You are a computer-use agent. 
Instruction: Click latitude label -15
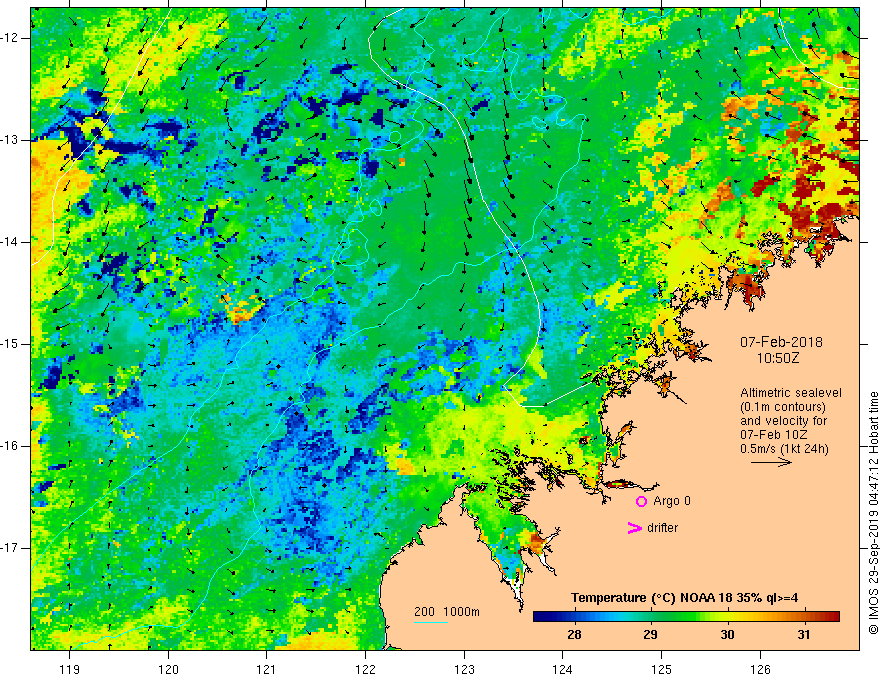10,344
